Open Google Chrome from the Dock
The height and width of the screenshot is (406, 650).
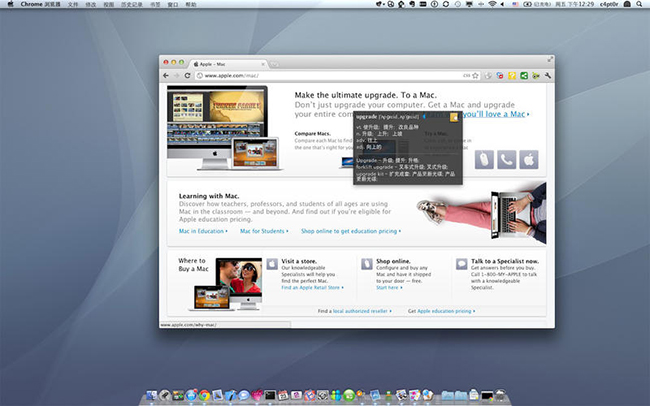pyautogui.click(x=204, y=395)
